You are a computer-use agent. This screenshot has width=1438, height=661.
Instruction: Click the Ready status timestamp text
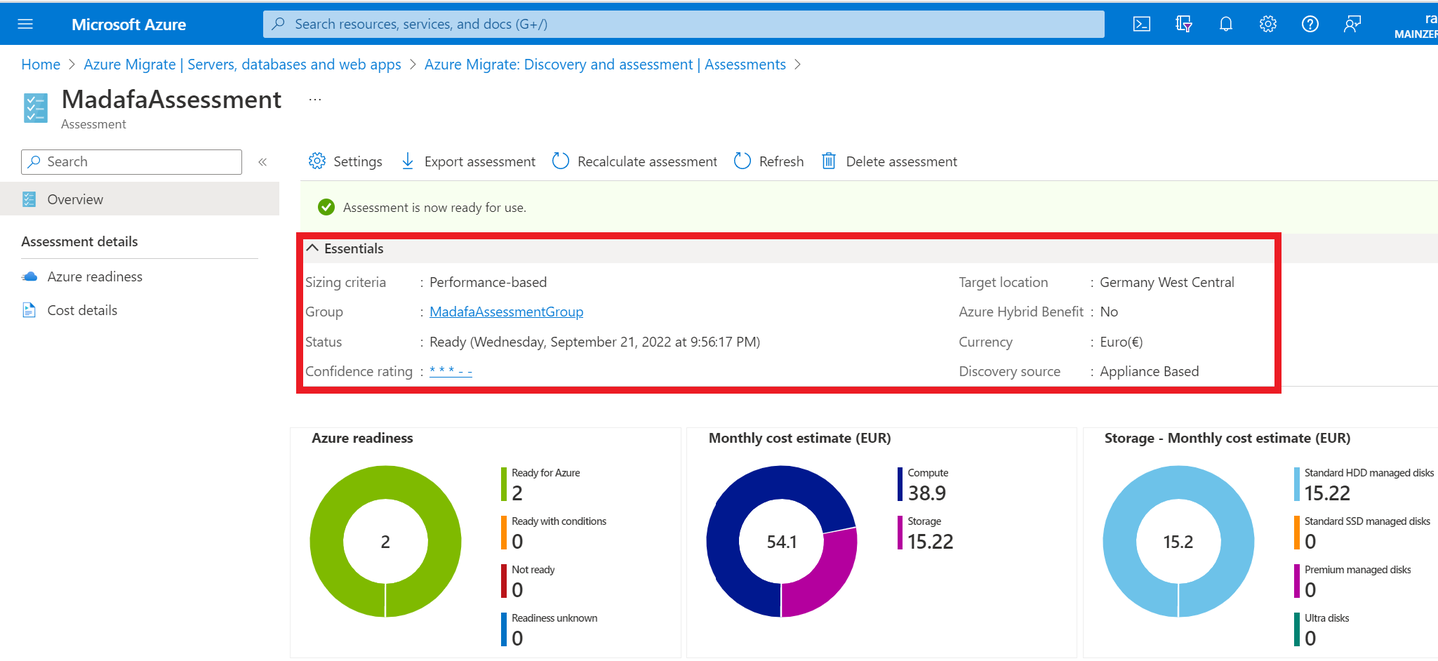(595, 342)
